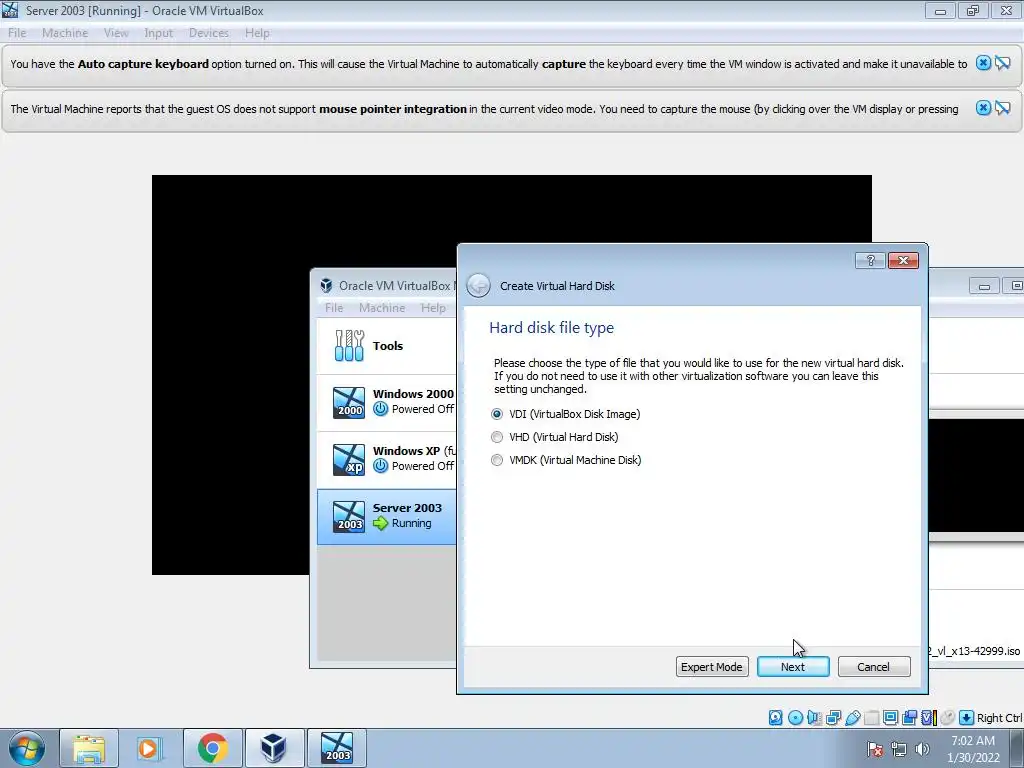
Task: Click the recording status bar icon
Action: pos(909,718)
